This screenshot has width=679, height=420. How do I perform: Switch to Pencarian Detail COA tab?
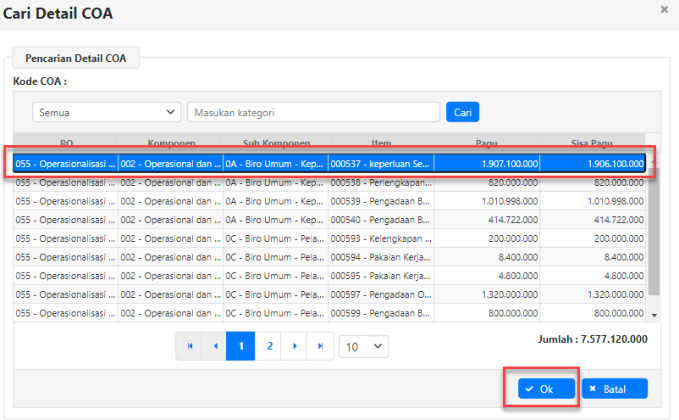click(x=76, y=58)
